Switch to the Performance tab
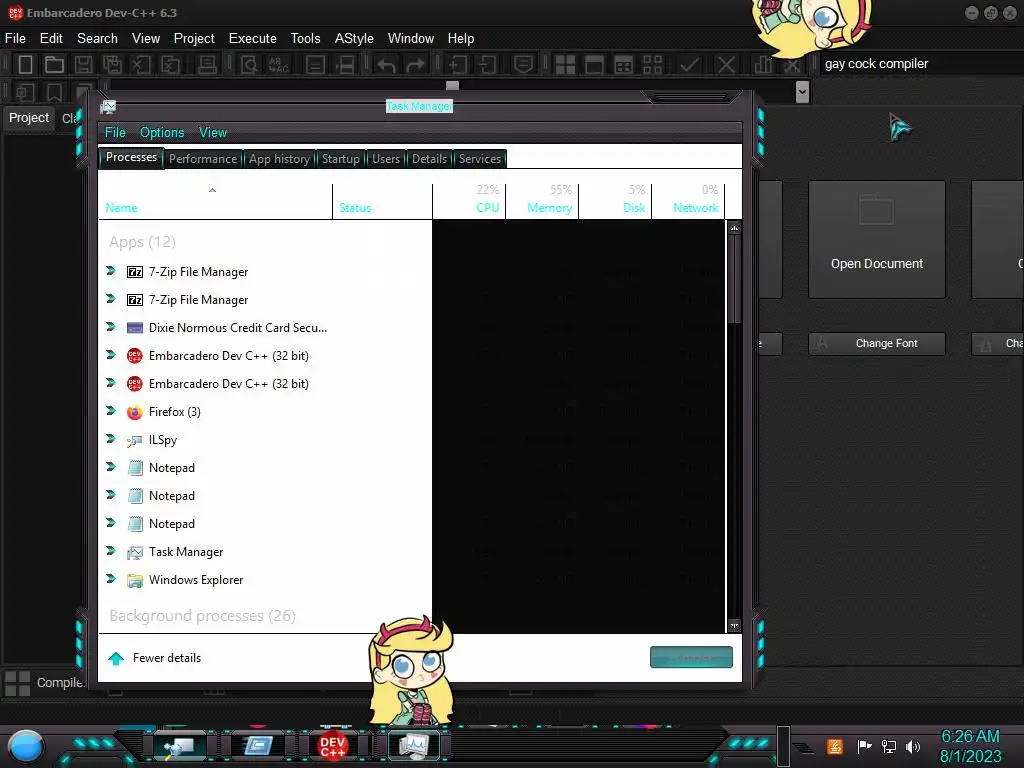This screenshot has height=768, width=1024. pyautogui.click(x=203, y=159)
